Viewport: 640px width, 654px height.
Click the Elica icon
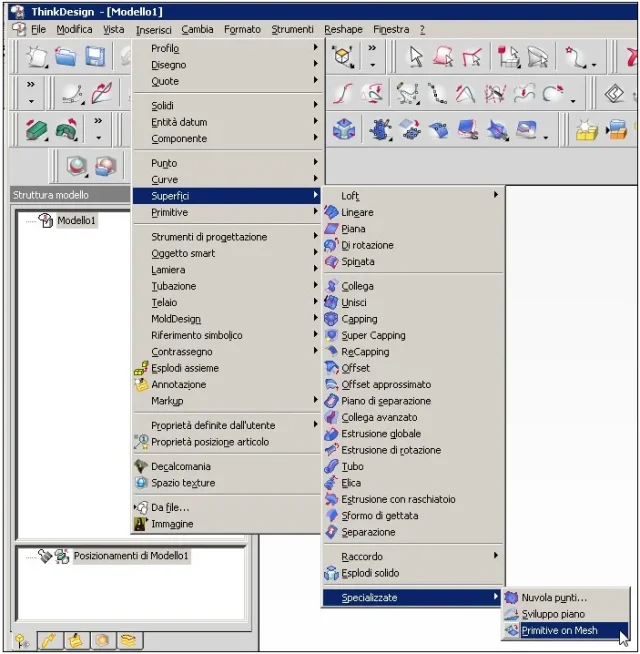(x=331, y=483)
